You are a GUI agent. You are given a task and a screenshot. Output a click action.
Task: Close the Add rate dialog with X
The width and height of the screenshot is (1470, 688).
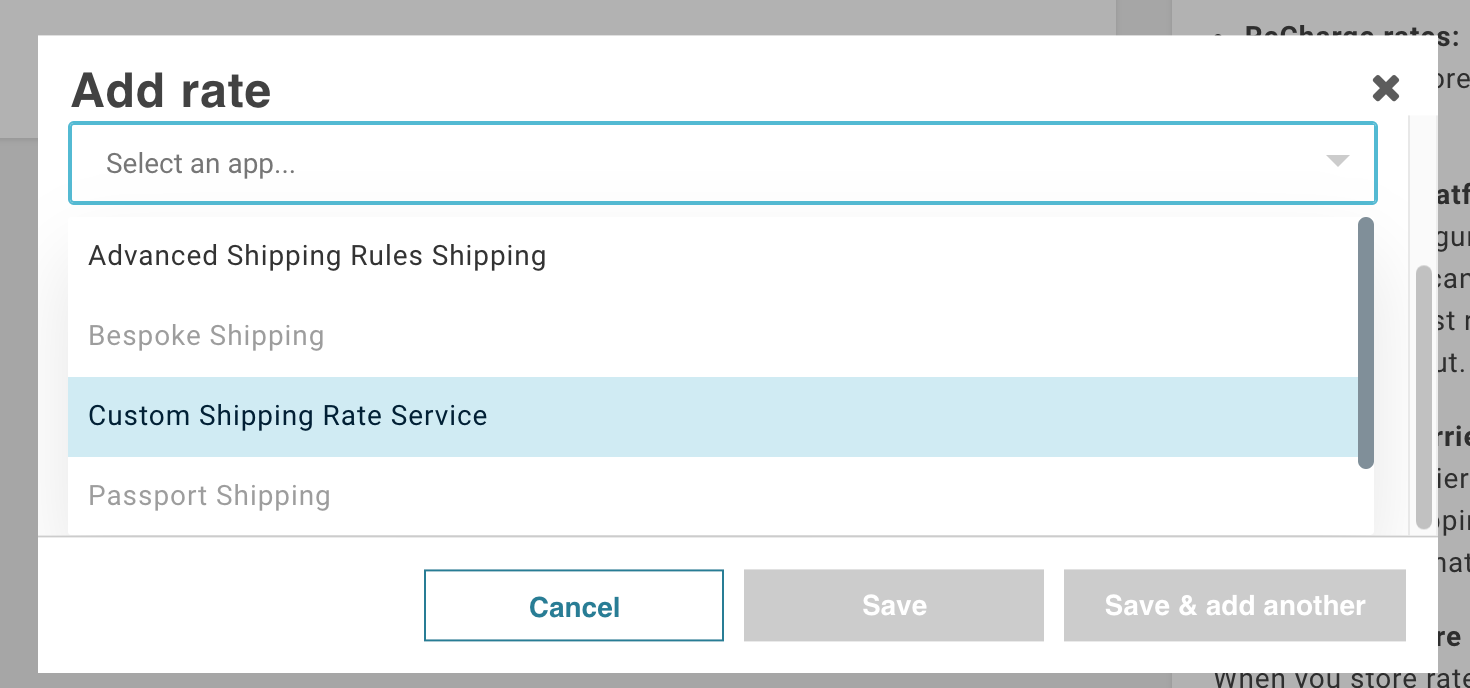tap(1385, 88)
